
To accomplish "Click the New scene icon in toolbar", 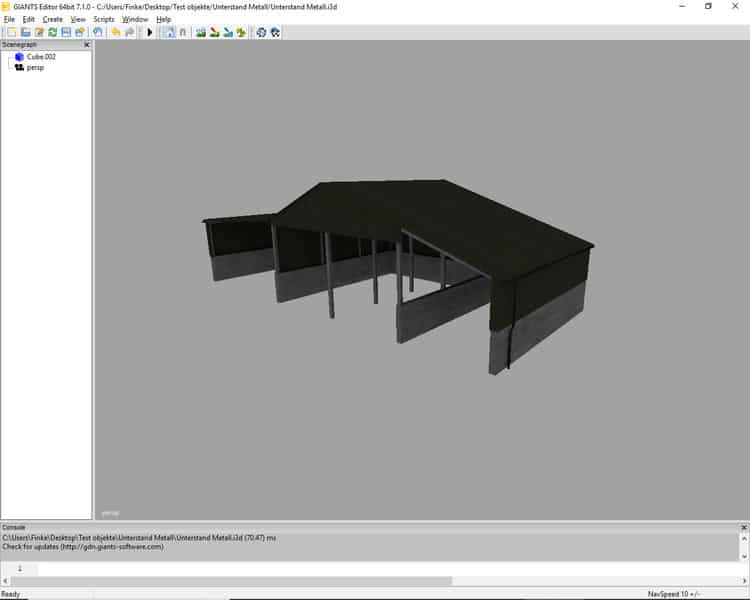I will coord(11,32).
